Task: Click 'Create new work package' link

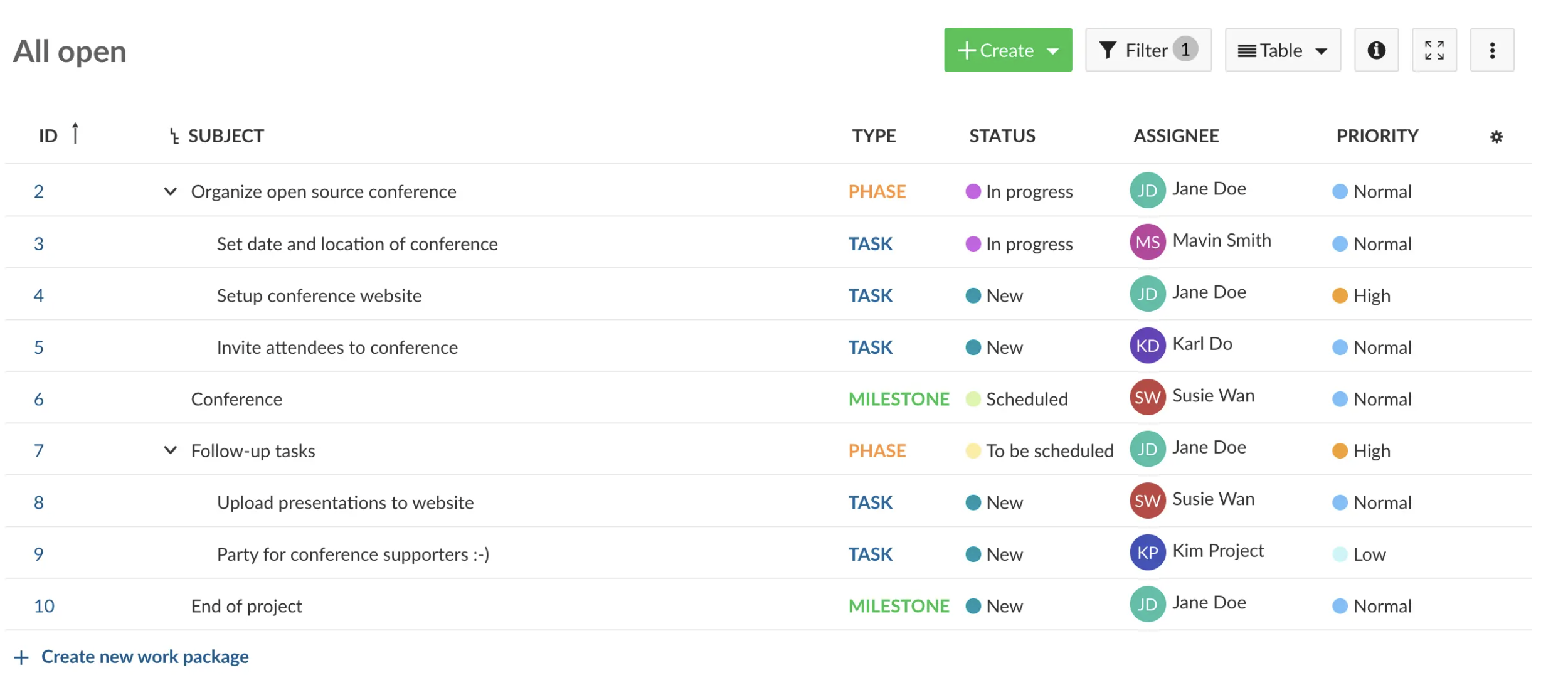Action: [144, 657]
